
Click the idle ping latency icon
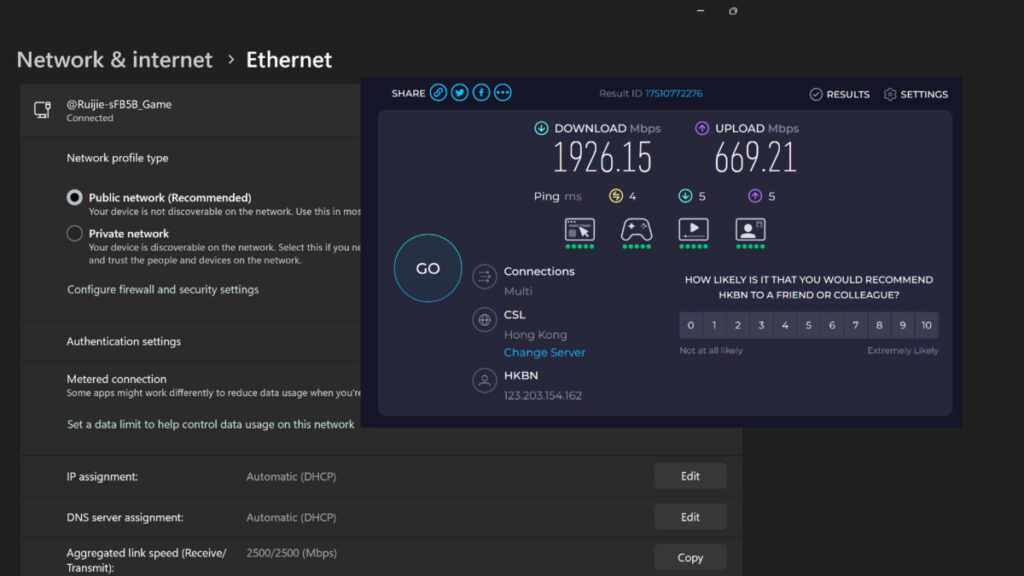[616, 196]
